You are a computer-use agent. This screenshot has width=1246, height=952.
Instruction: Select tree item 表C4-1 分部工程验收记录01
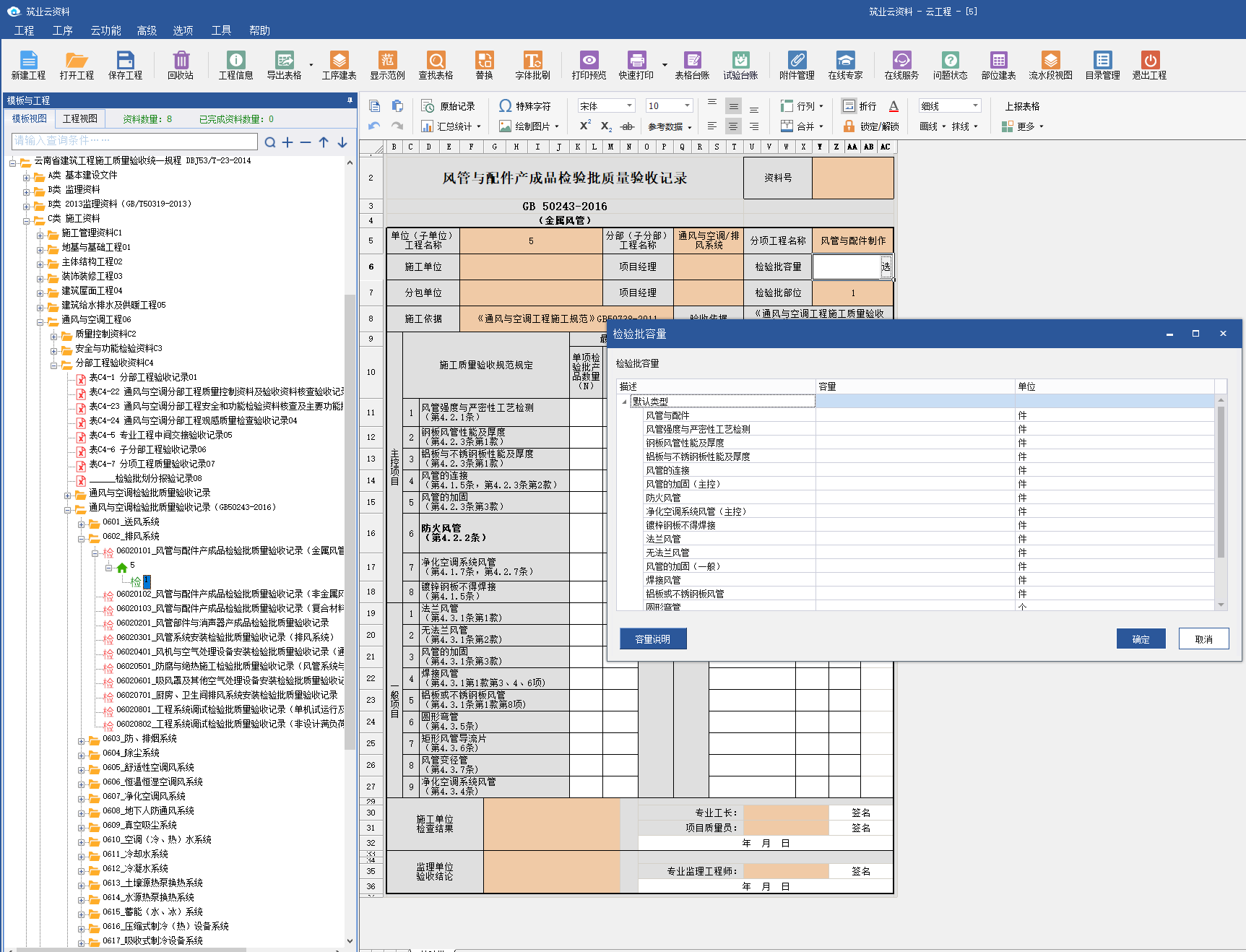[x=143, y=377]
